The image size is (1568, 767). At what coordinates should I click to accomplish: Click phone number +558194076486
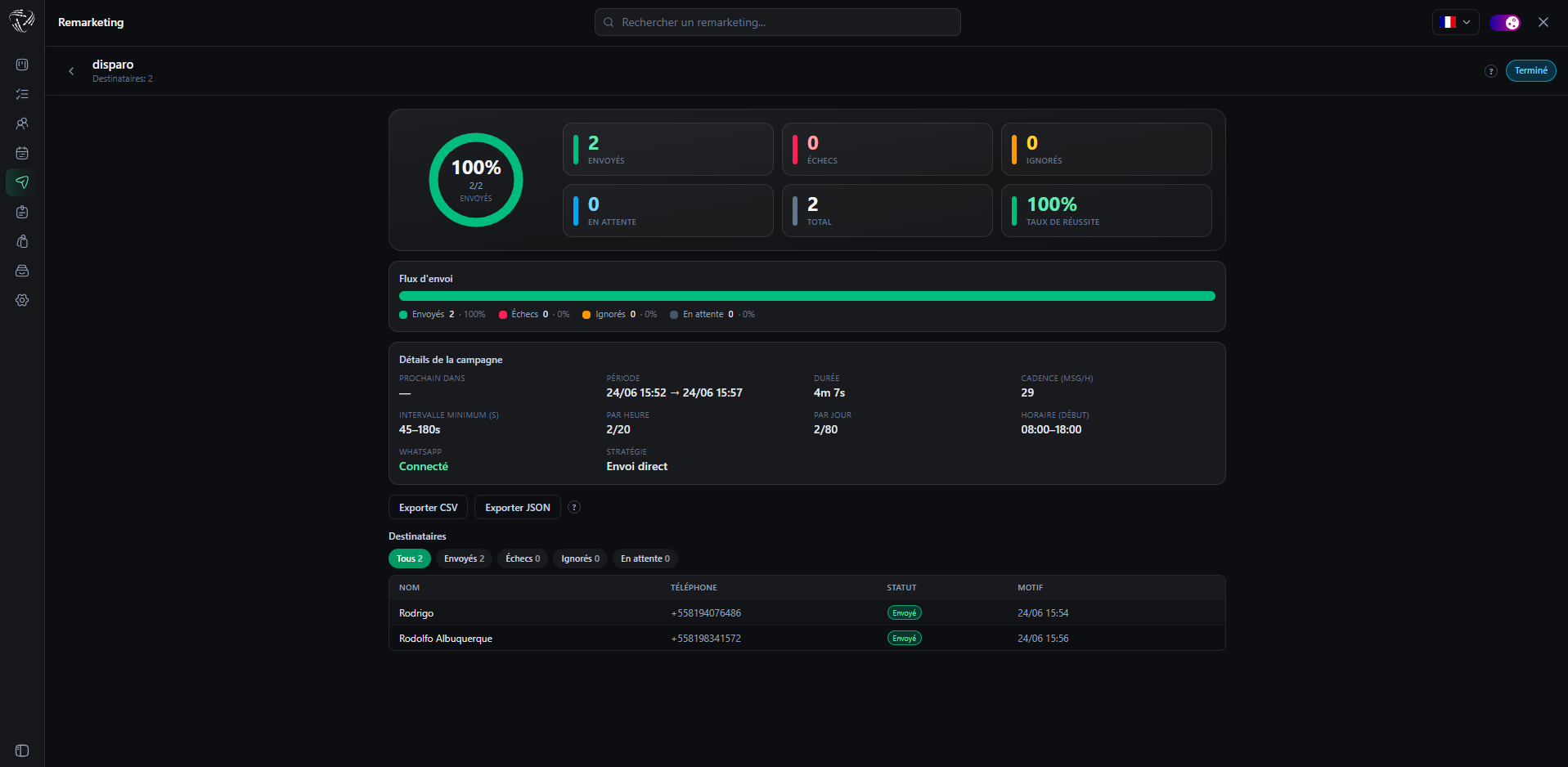[706, 613]
